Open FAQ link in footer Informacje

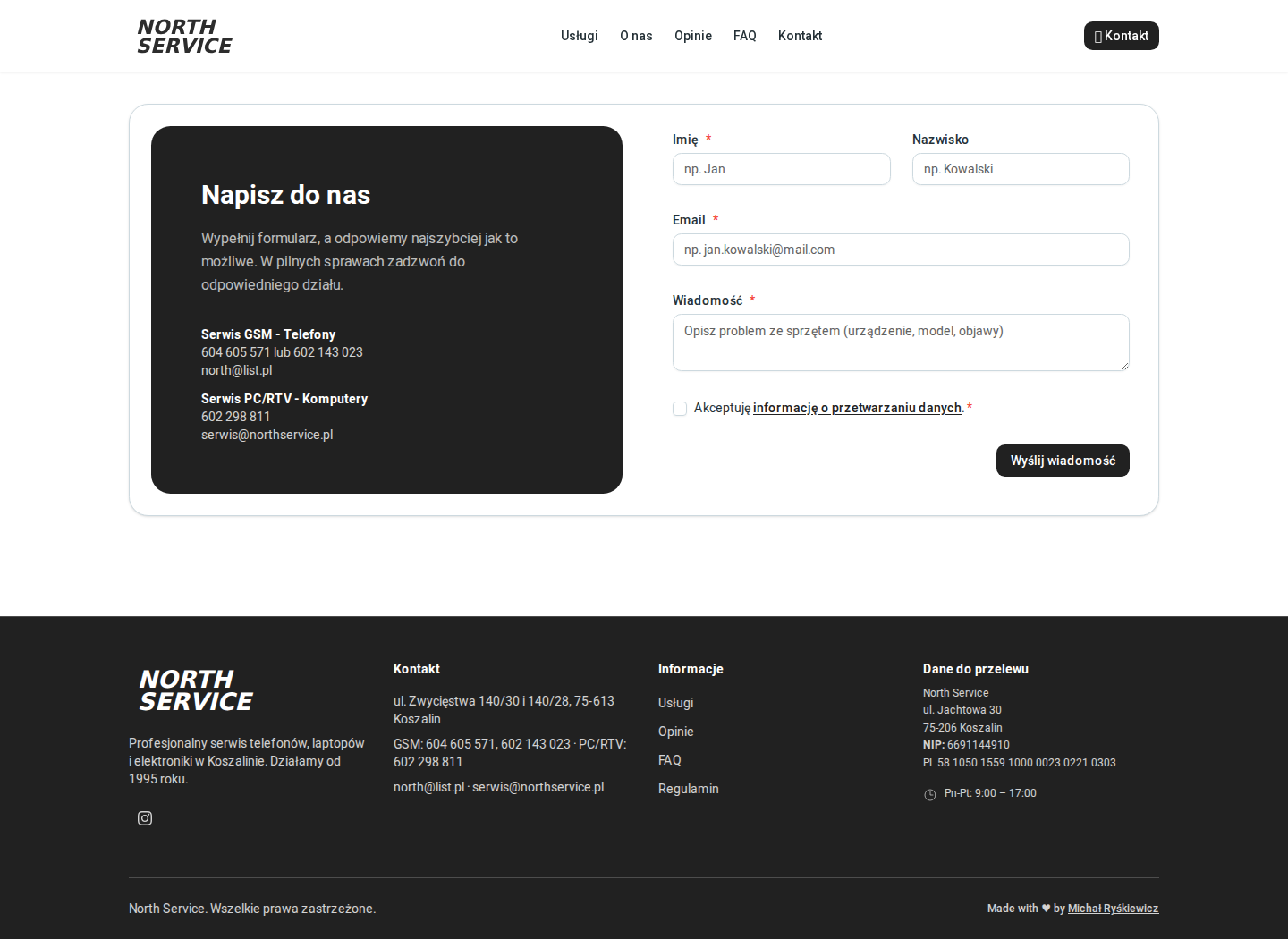coord(670,760)
